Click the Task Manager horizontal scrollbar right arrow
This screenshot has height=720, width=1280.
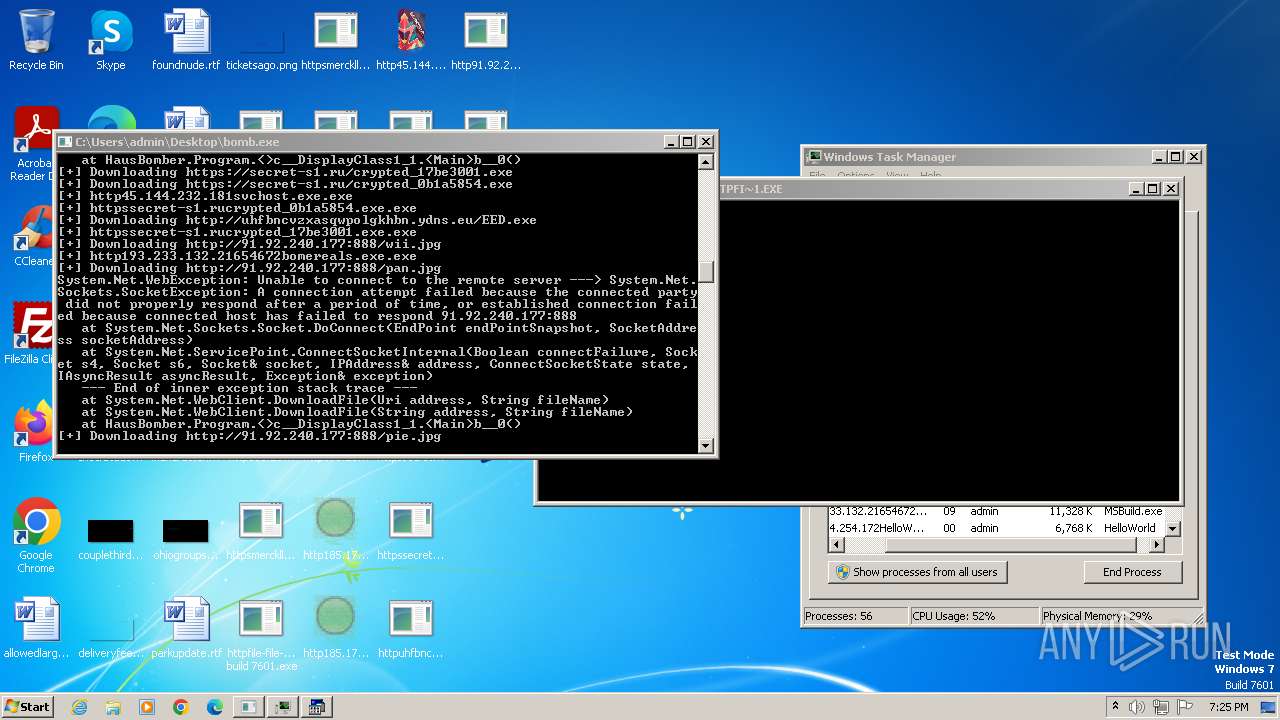[1157, 545]
